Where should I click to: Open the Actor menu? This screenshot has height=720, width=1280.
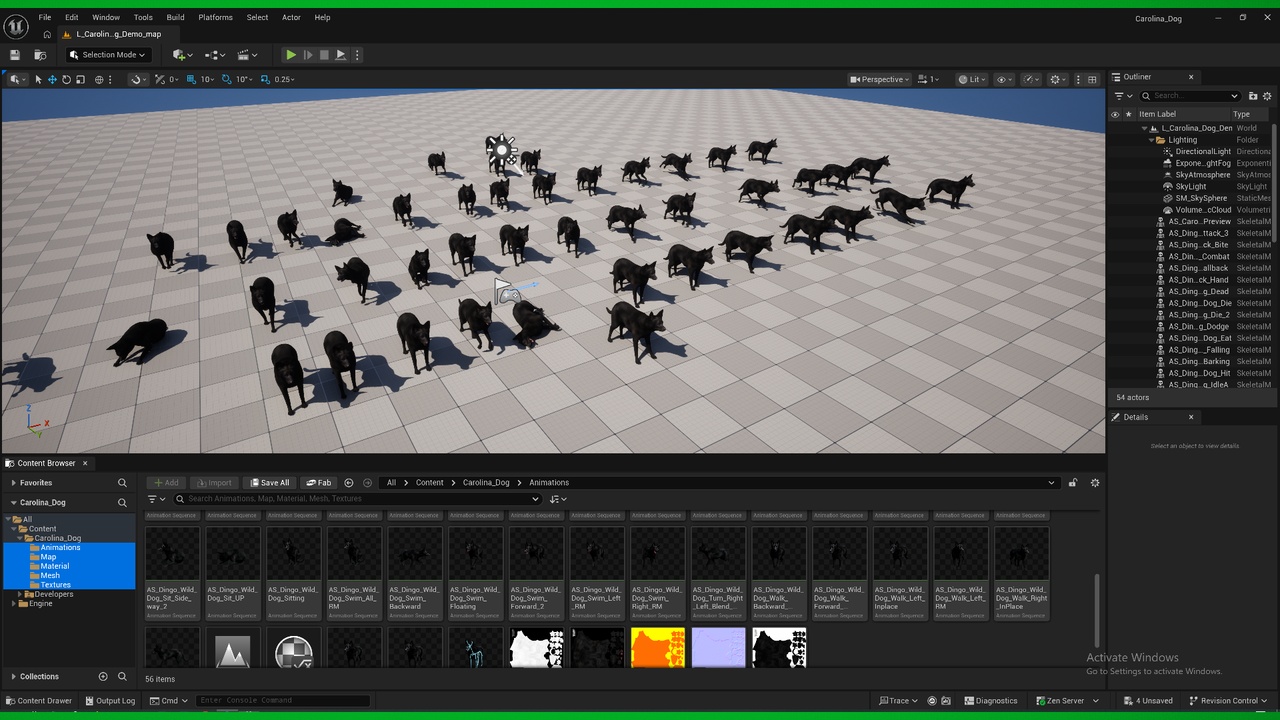tap(291, 17)
